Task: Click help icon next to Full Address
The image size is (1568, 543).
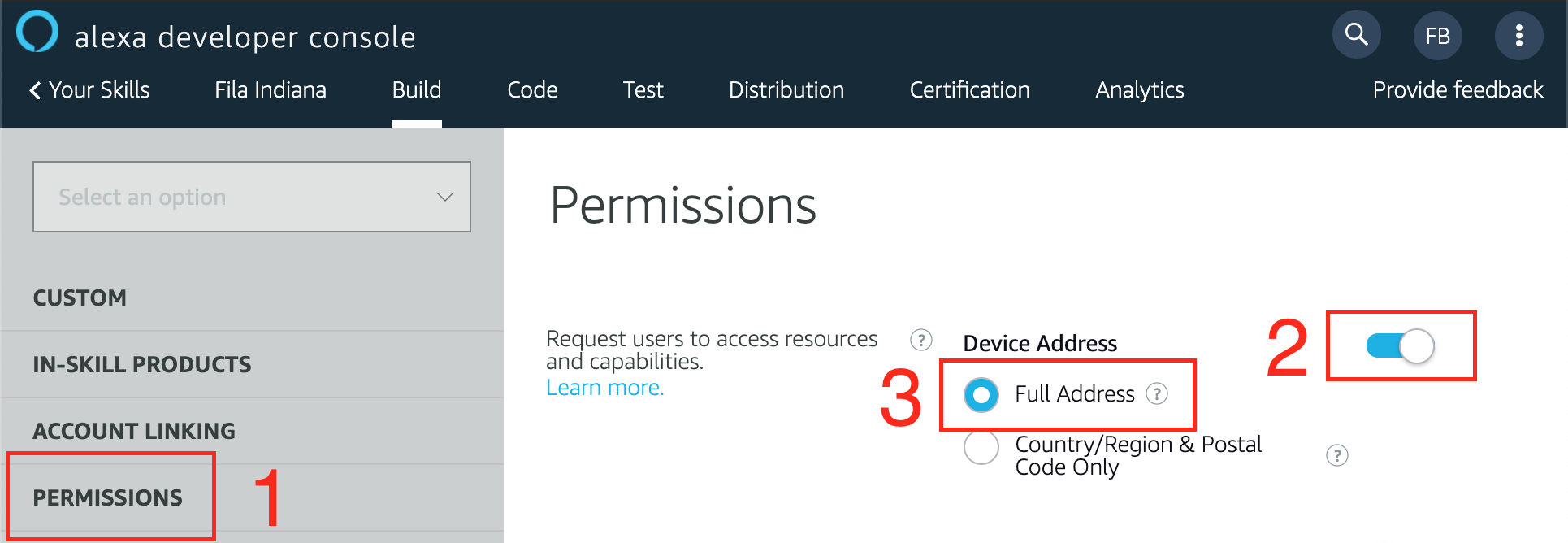Action: [x=1156, y=394]
